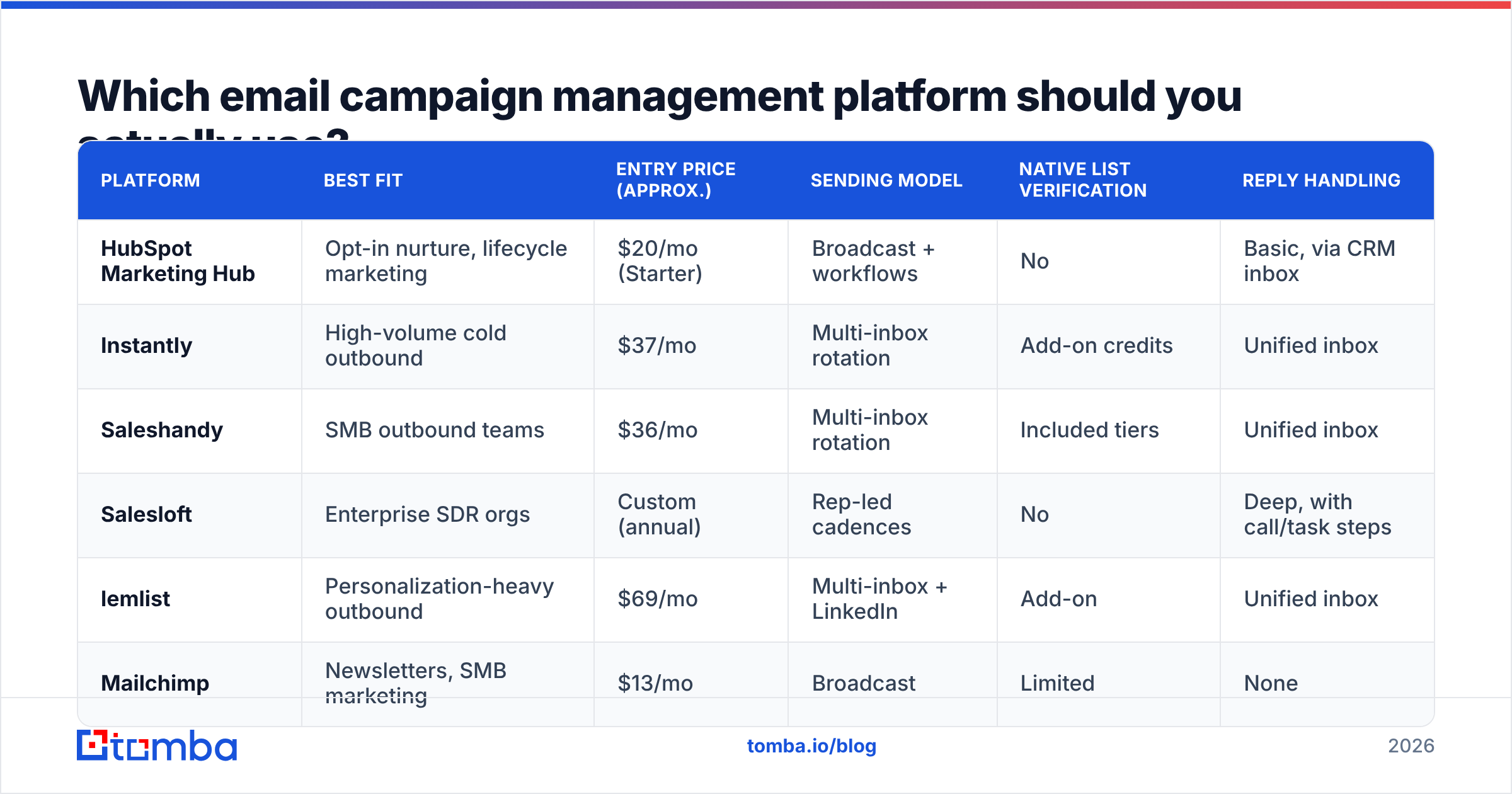Click the 2026 year label
The width and height of the screenshot is (1512, 794).
click(x=1411, y=746)
